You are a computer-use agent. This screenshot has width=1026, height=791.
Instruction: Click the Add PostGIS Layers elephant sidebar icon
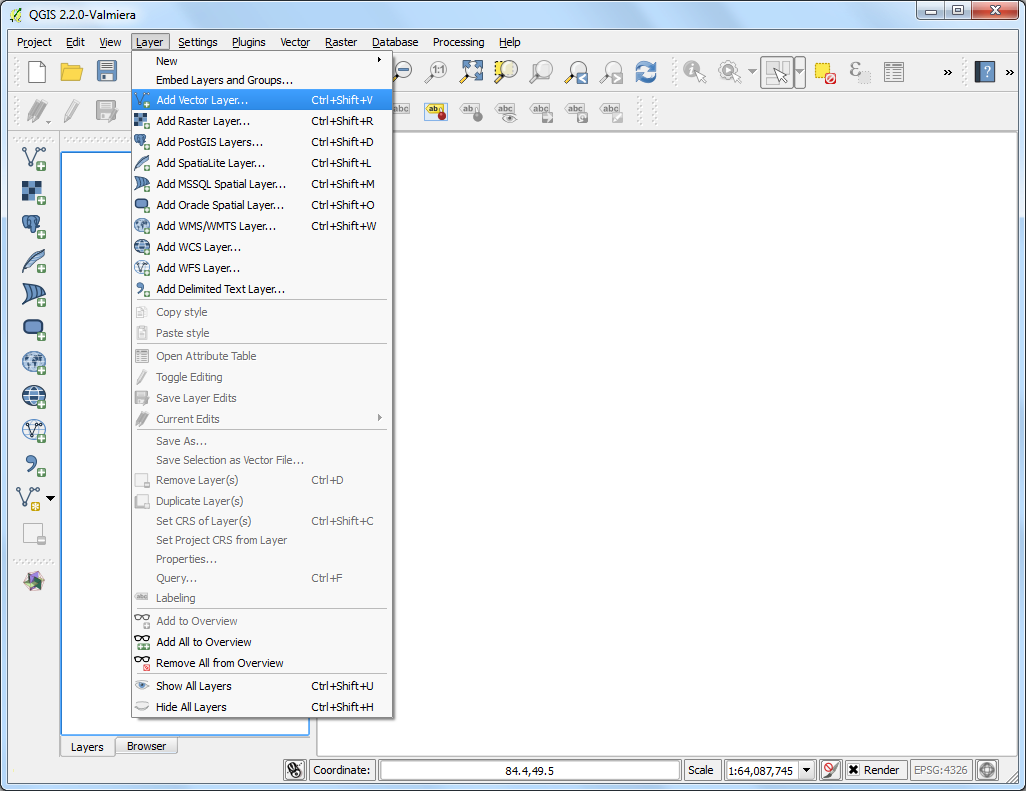click(x=33, y=226)
